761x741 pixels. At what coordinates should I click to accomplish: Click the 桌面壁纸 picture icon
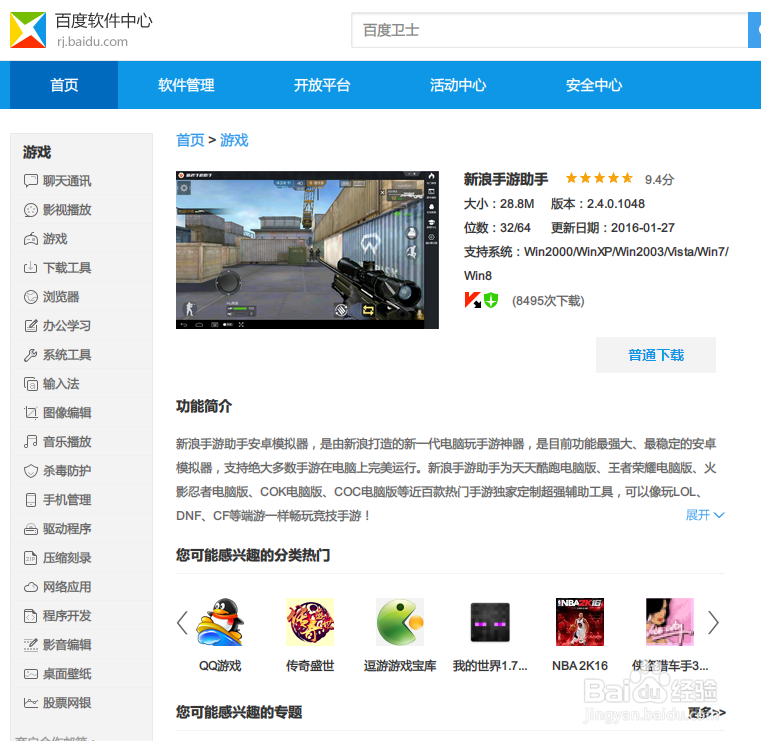point(31,674)
